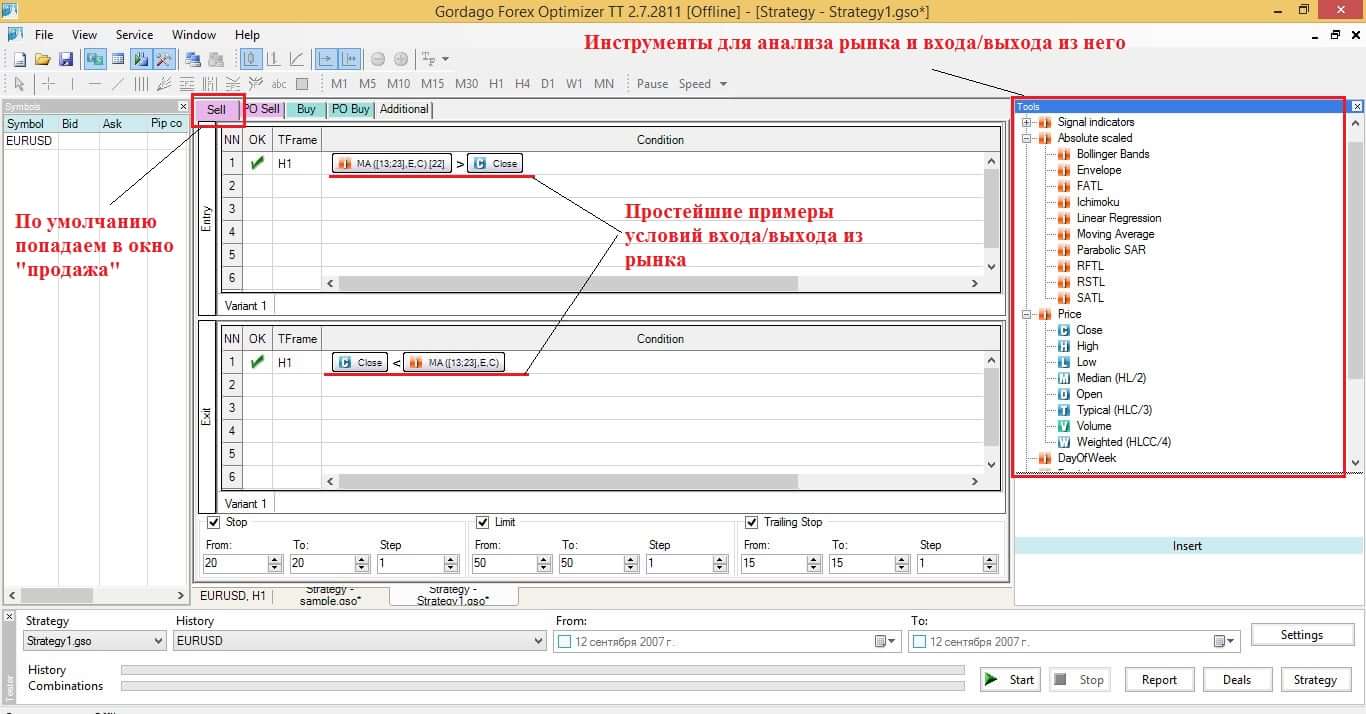Viewport: 1366px width, 714px height.
Task: Select Median (HL/2) in Tools tree
Action: (x=1111, y=378)
